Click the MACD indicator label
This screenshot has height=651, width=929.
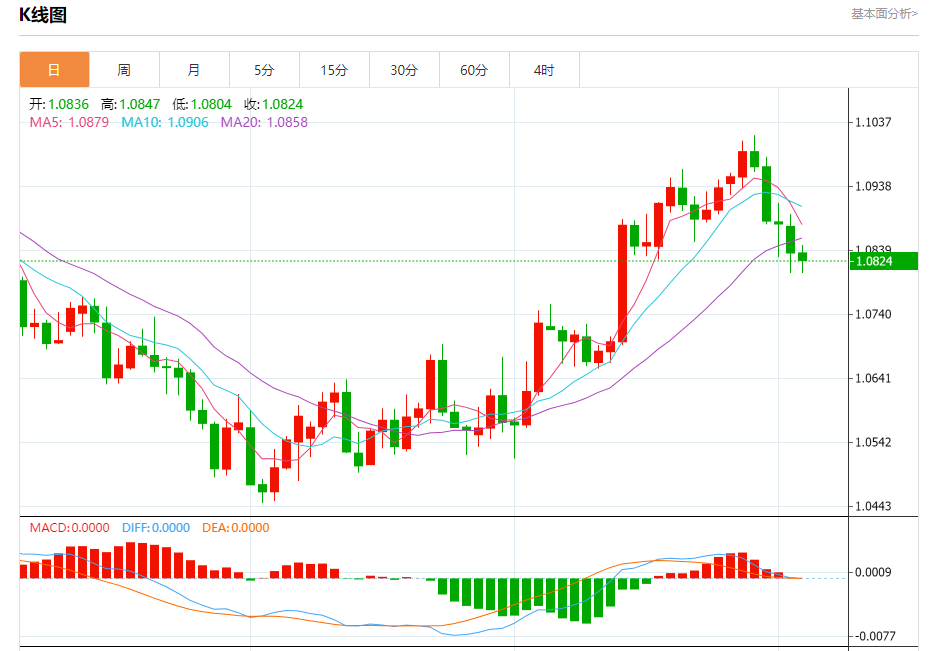coord(69,528)
